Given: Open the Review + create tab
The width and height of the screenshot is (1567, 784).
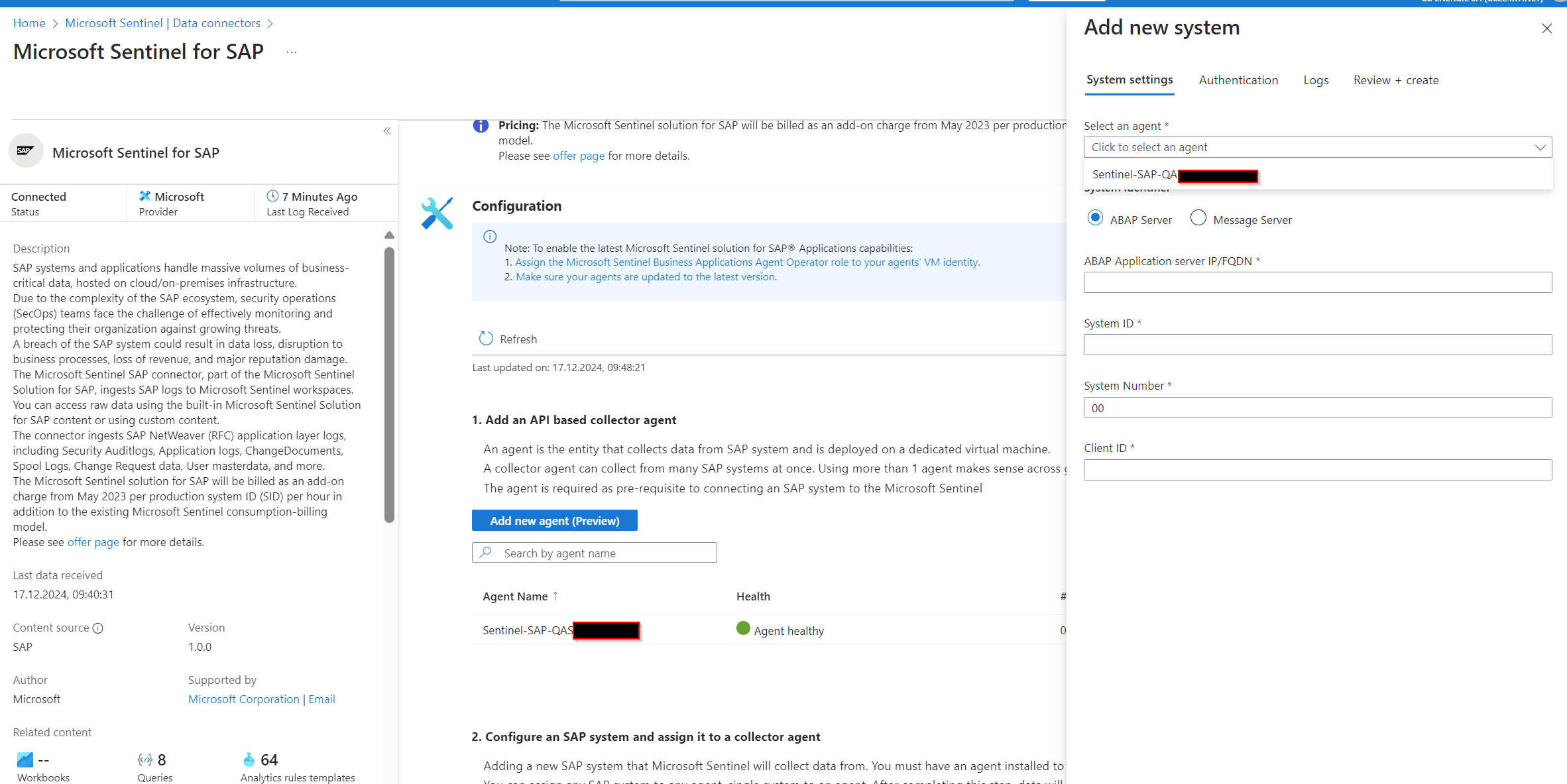Looking at the screenshot, I should (1396, 80).
